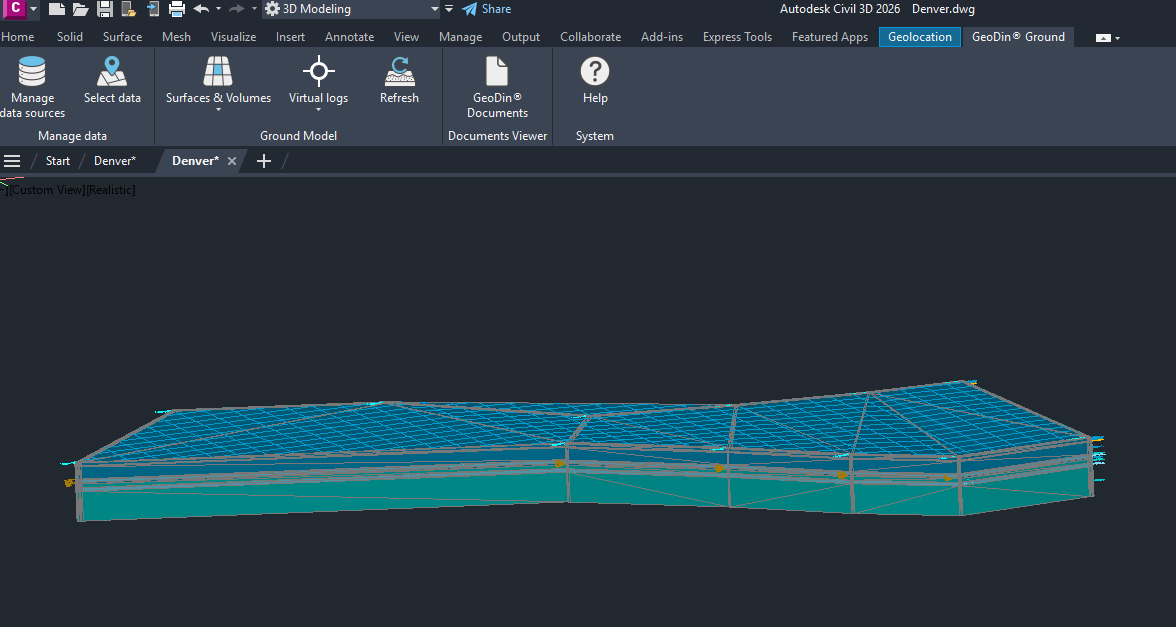The width and height of the screenshot is (1176, 627).
Task: Click the Ground Model panel title
Action: (298, 136)
